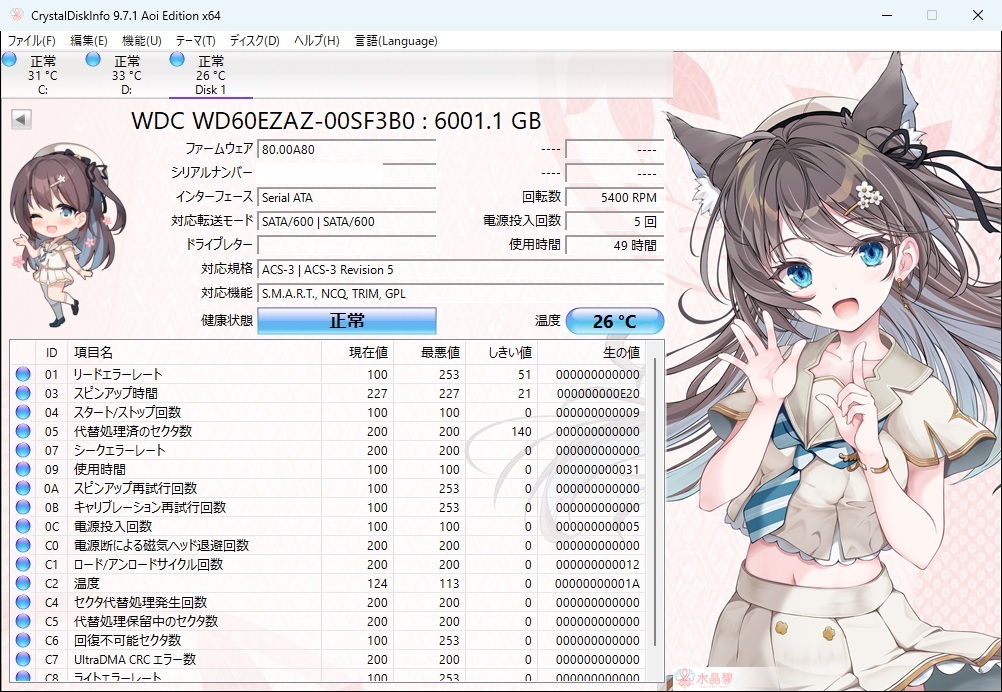This screenshot has width=1002, height=692.
Task: Switch to the Disk 1 tab
Action: (x=211, y=75)
